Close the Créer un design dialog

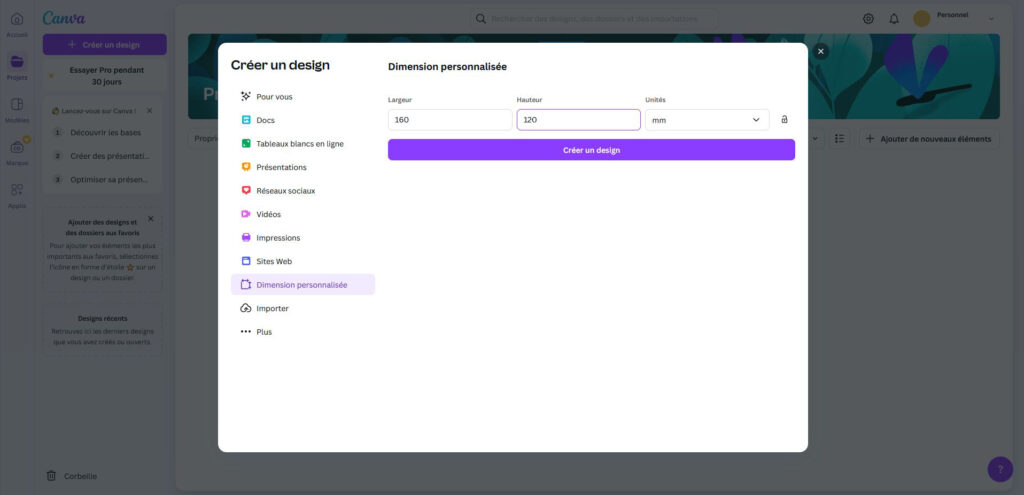tap(821, 51)
